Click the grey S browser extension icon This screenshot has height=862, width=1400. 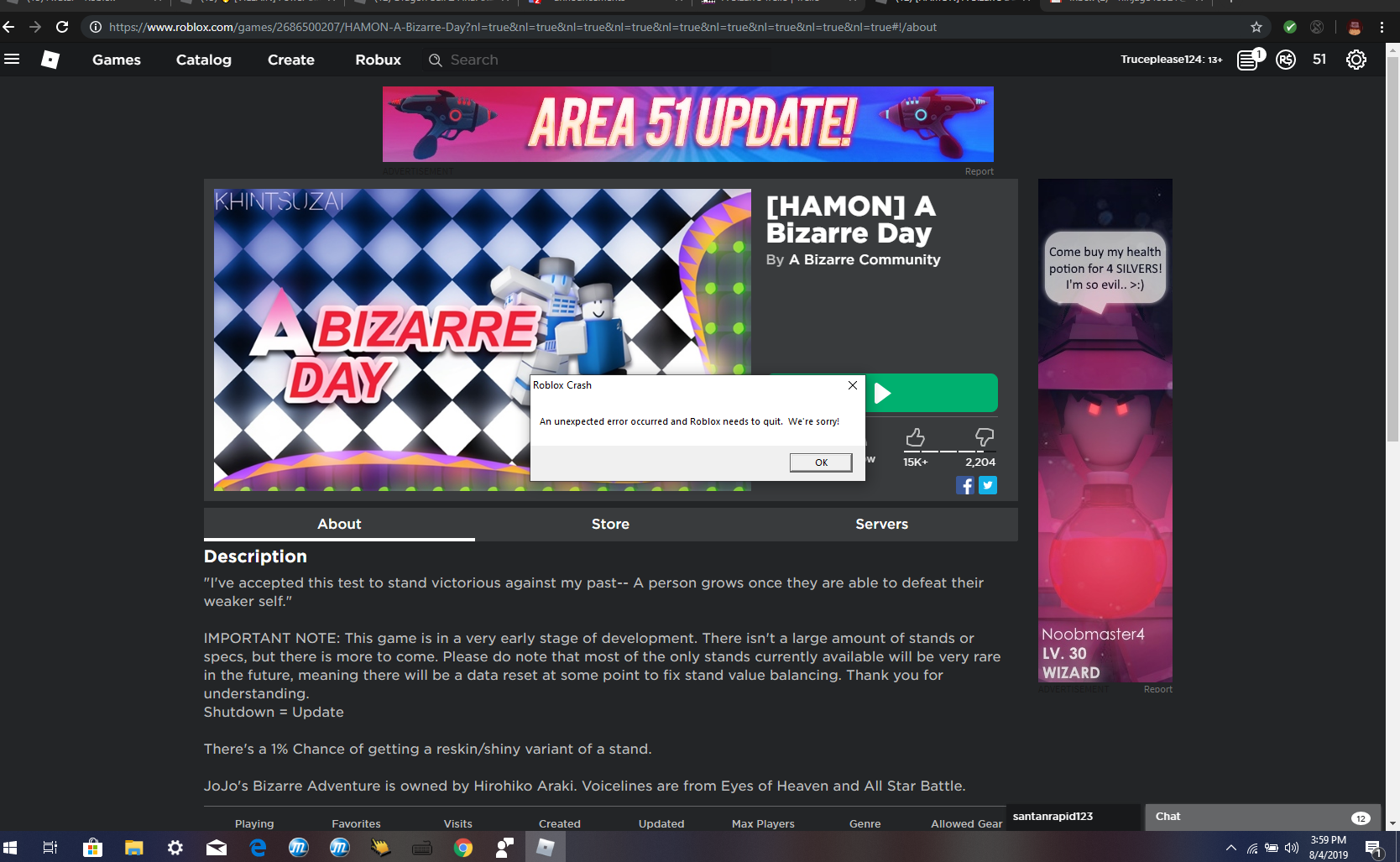[x=1317, y=27]
